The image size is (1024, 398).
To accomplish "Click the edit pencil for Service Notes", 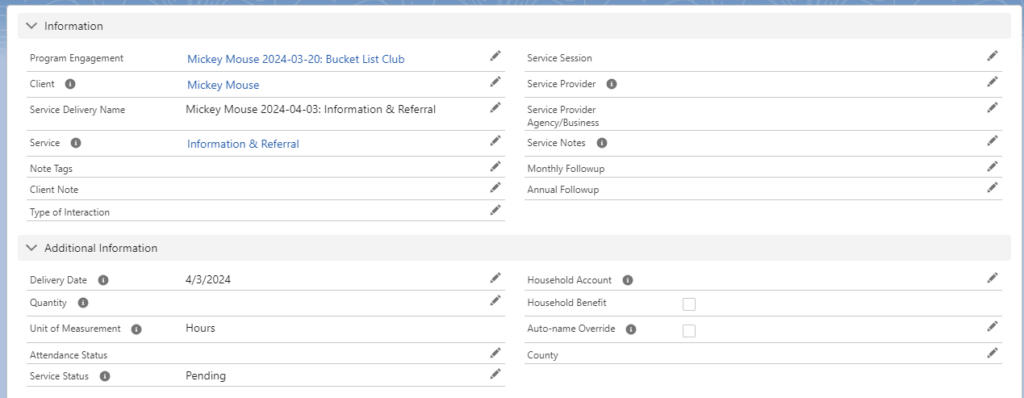I will point(993,141).
